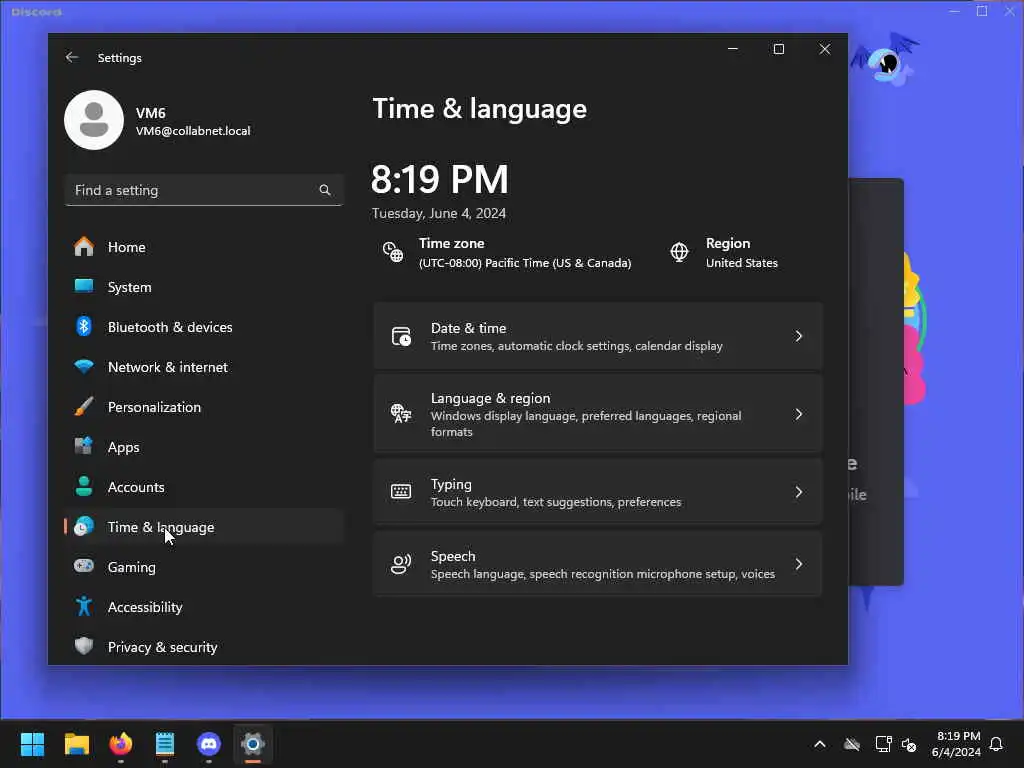1024x768 pixels.
Task: Open Home in the Settings sidebar
Action: click(204, 247)
